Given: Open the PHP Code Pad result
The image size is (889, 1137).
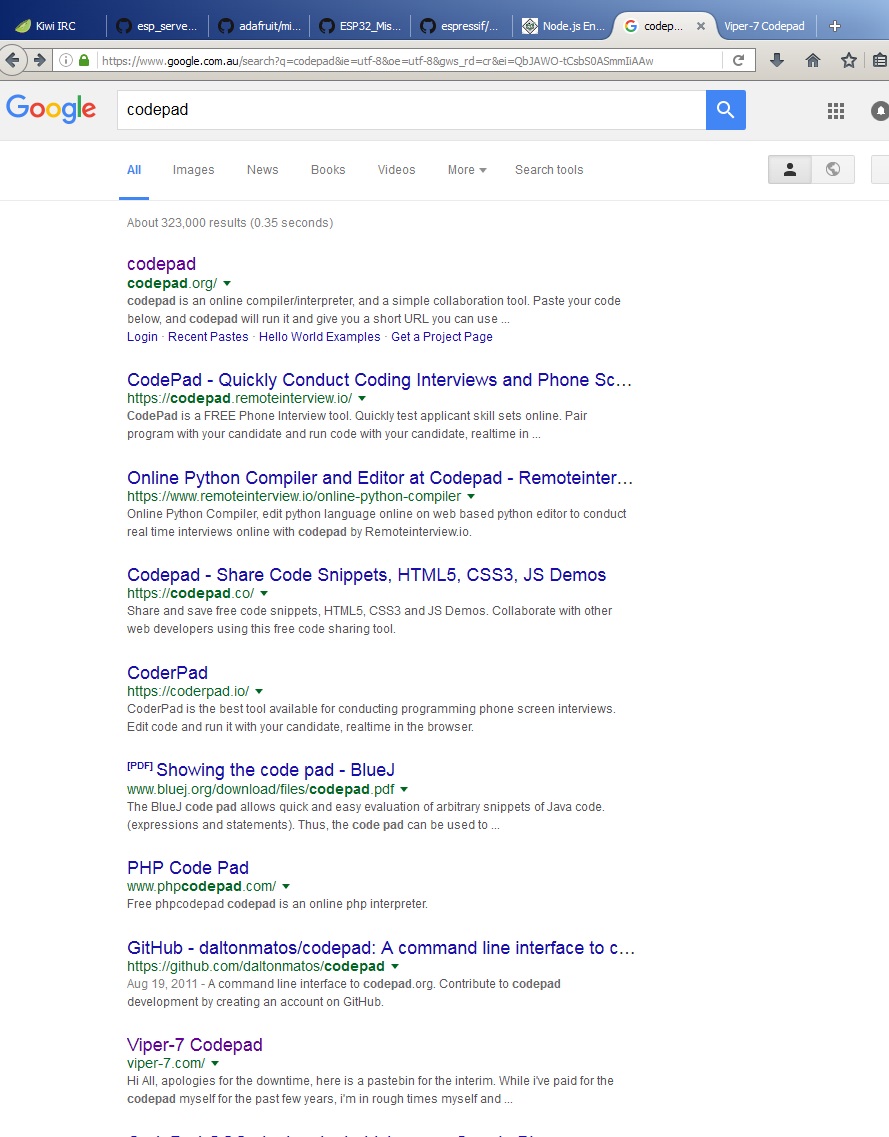Looking at the screenshot, I should (188, 868).
